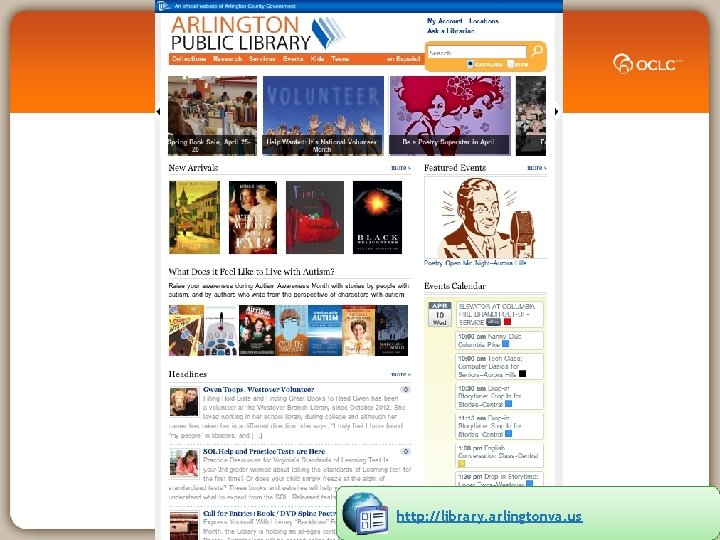This screenshot has height=540, width=720.
Task: Open more Headlines
Action: [x=400, y=375]
